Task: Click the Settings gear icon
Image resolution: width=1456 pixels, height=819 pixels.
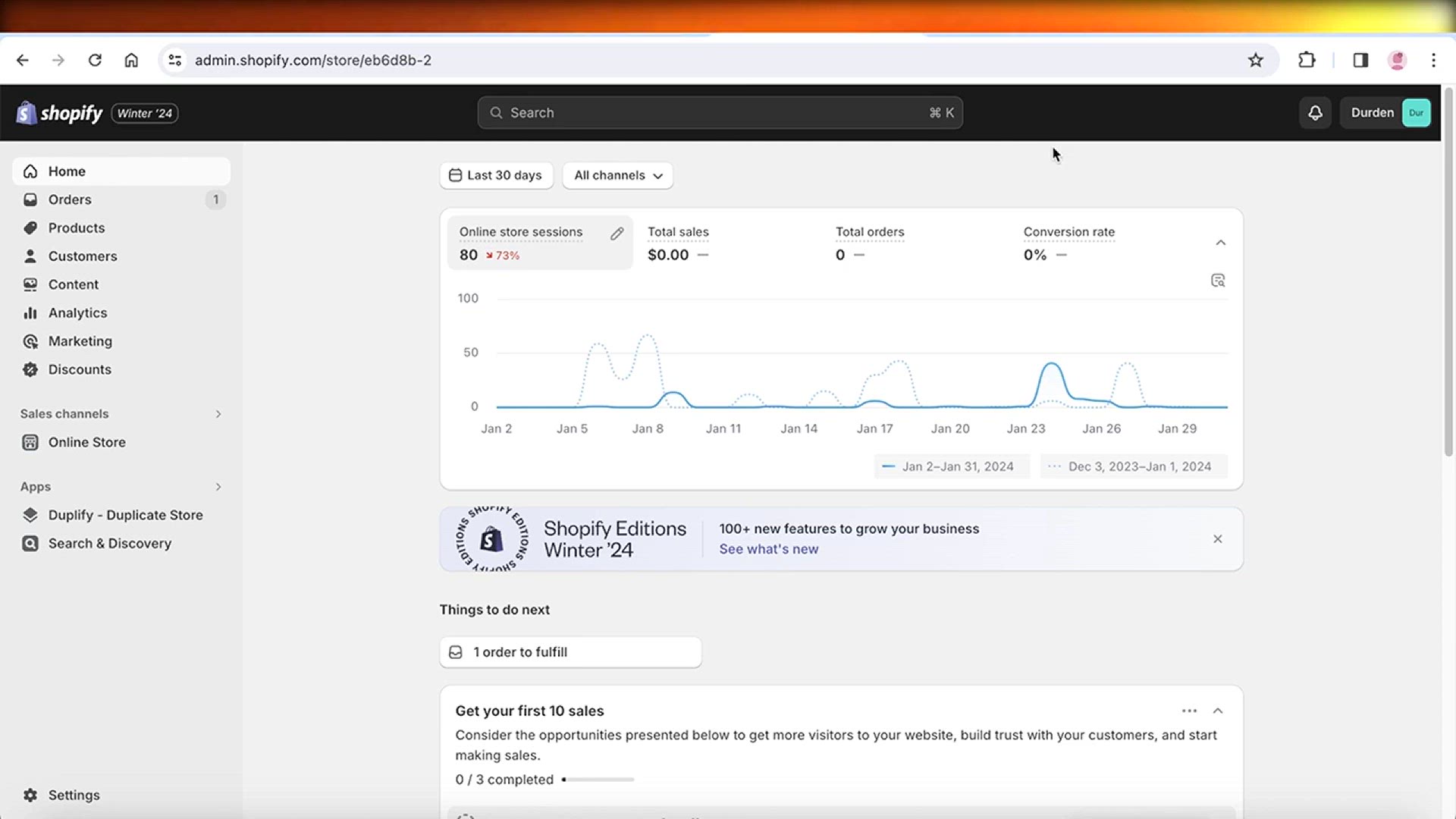Action: click(x=30, y=795)
